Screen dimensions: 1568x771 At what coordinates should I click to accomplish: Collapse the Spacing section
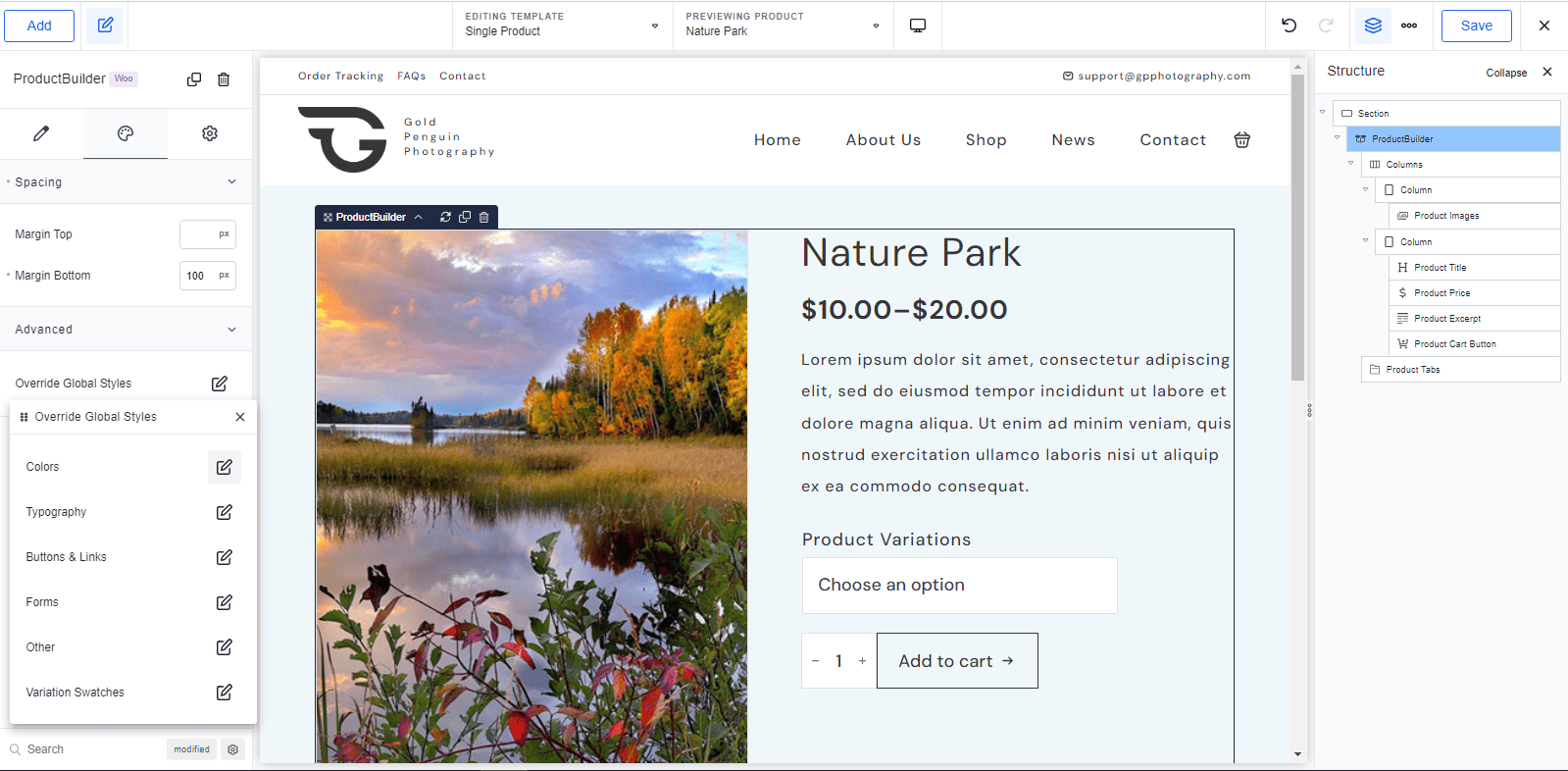[x=231, y=181]
